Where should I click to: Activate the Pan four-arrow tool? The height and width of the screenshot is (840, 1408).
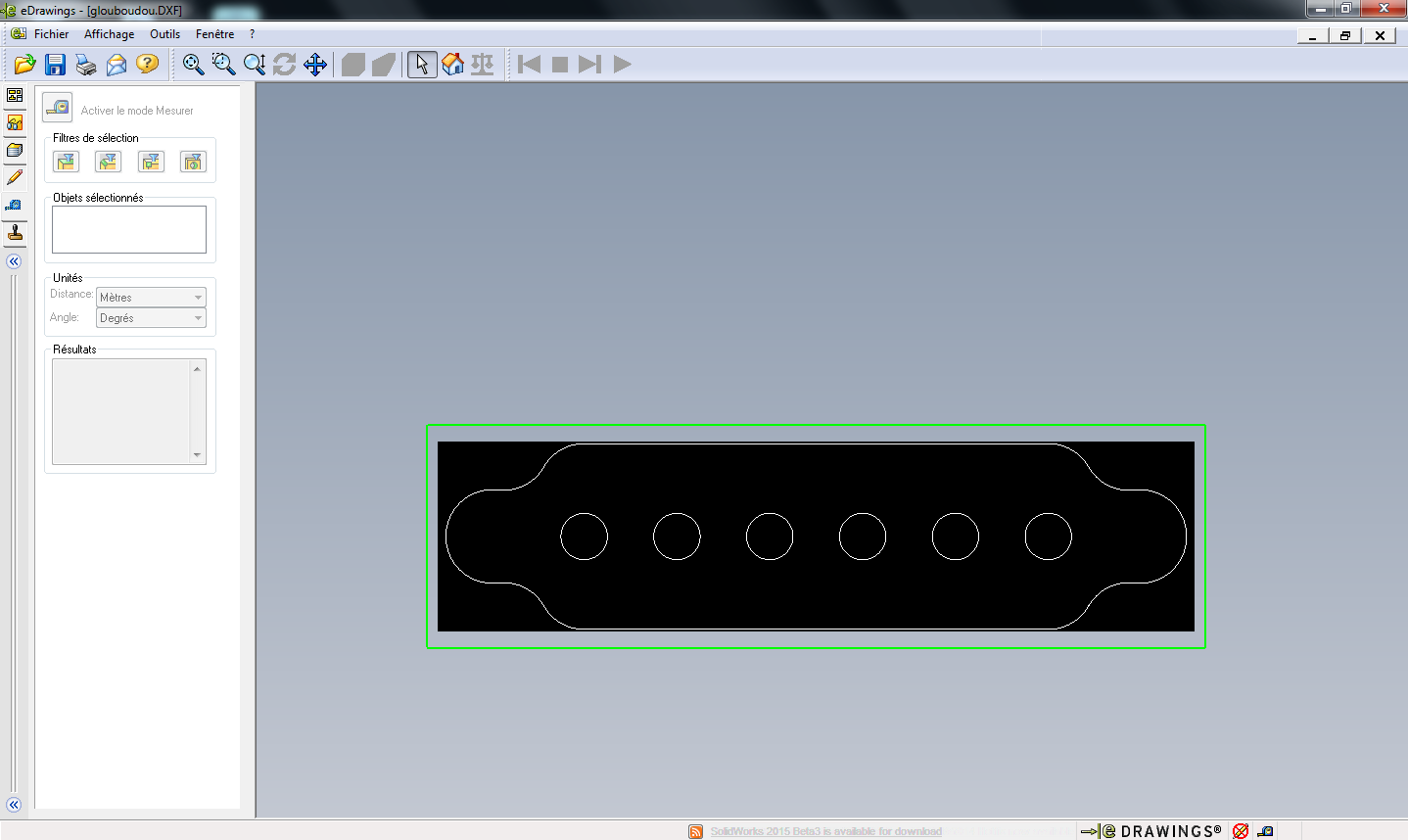[x=314, y=65]
